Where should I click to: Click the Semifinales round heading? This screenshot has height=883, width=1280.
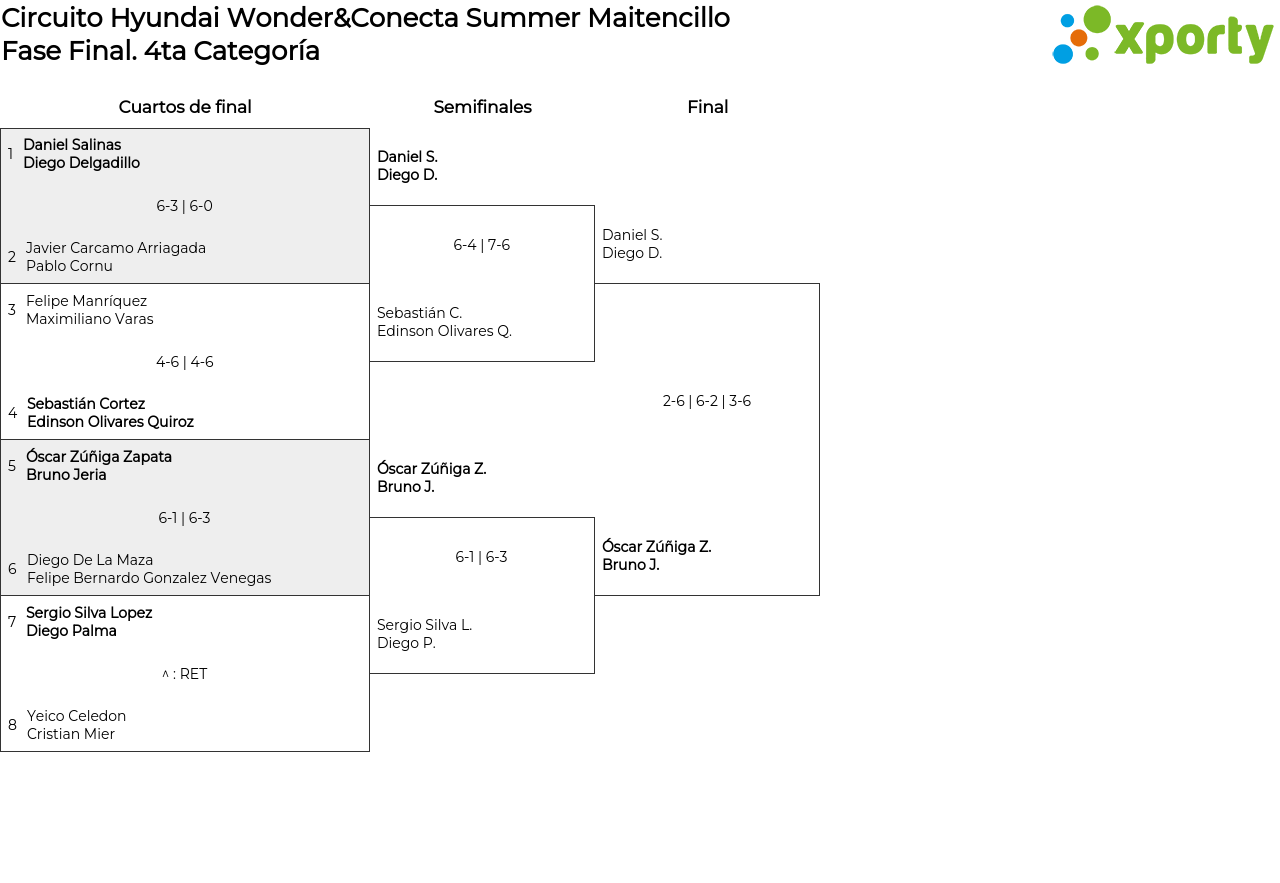(x=482, y=107)
